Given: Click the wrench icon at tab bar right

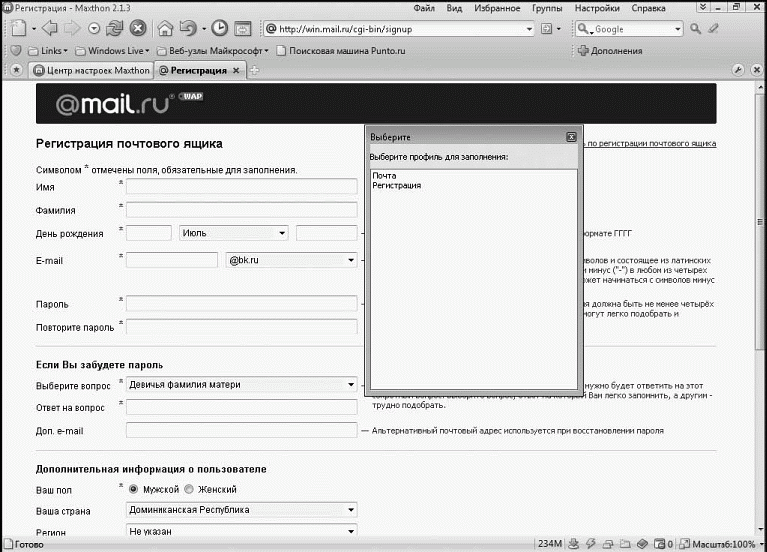Looking at the screenshot, I should coord(738,70).
